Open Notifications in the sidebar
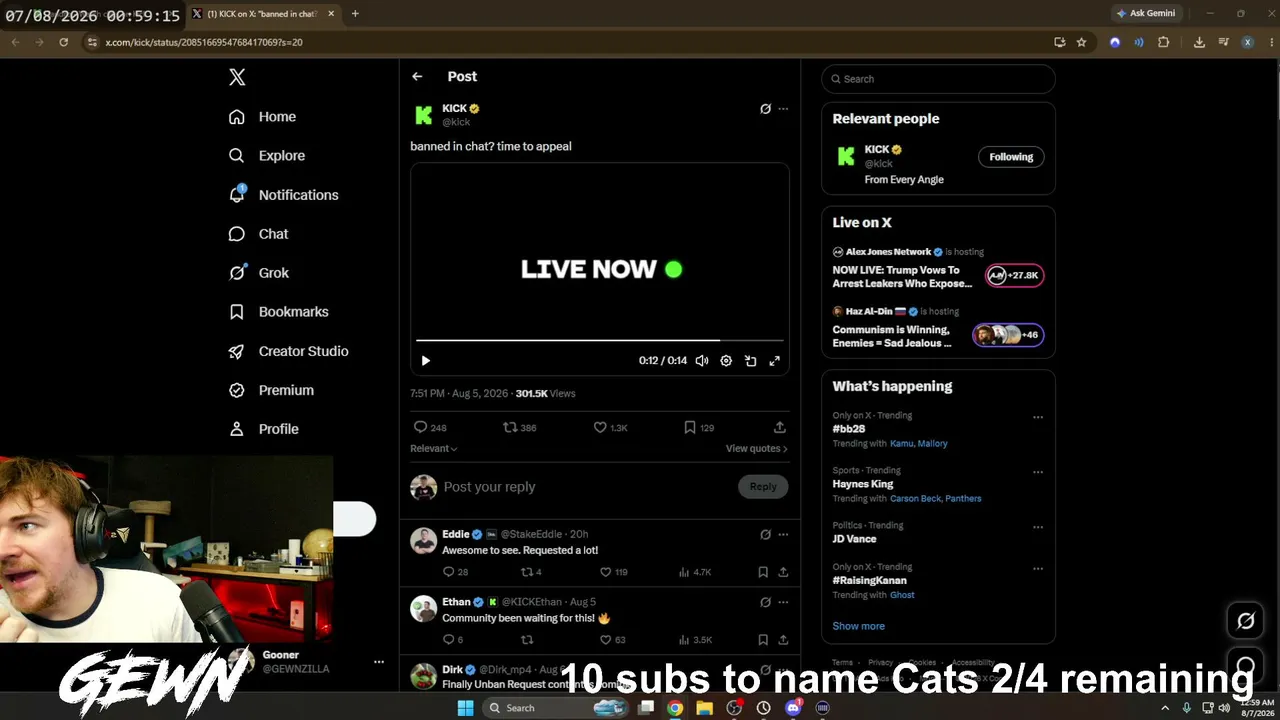Screen dimensions: 1280x720 coord(283,195)
